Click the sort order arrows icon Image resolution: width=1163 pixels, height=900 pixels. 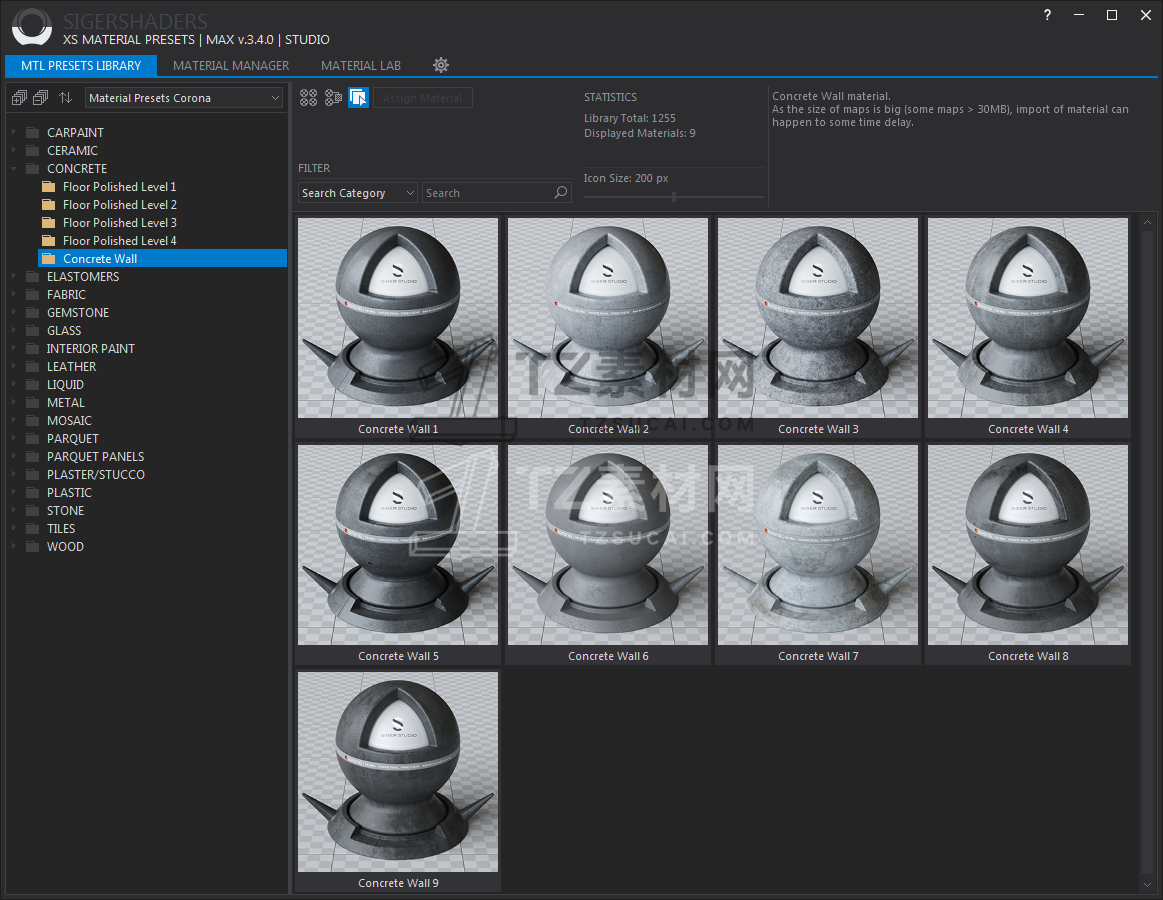tap(65, 97)
